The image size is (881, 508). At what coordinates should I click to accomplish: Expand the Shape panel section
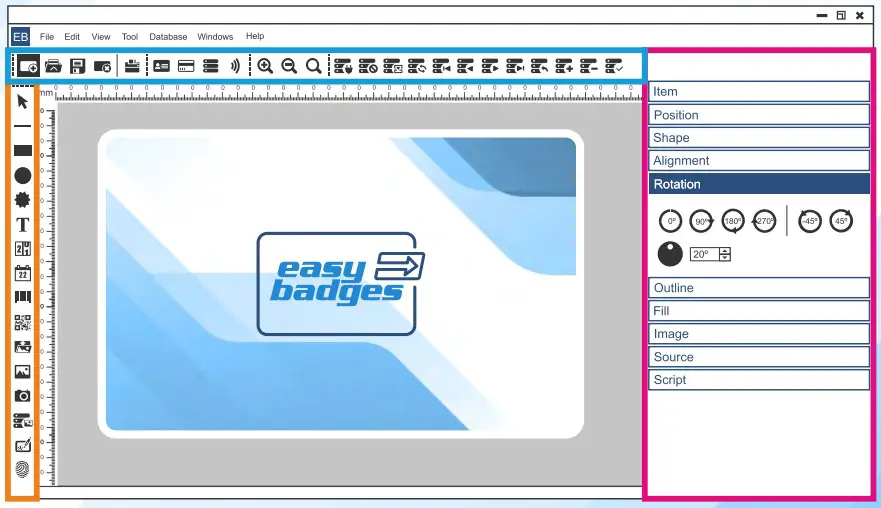[x=759, y=138]
